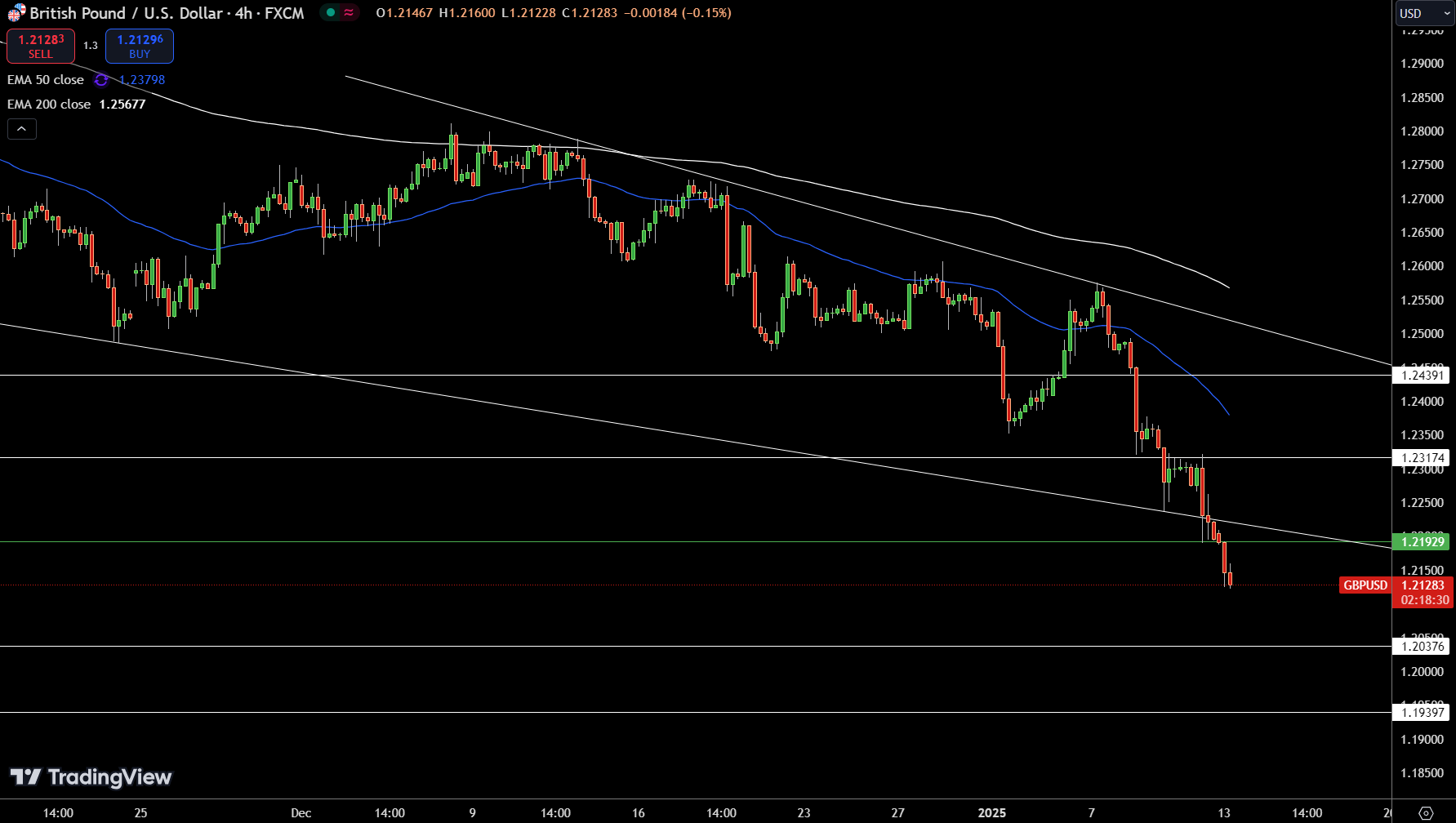Screen dimensions: 1456x823
Task: Click the high value H1.21600
Action: (x=467, y=13)
